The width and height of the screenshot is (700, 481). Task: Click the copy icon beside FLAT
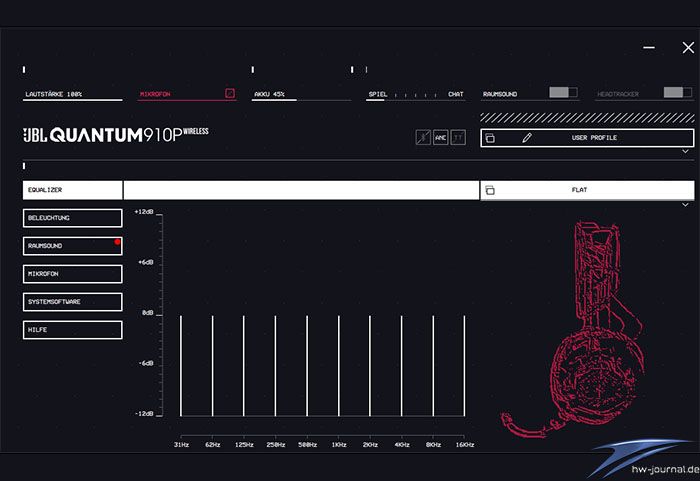click(x=490, y=190)
